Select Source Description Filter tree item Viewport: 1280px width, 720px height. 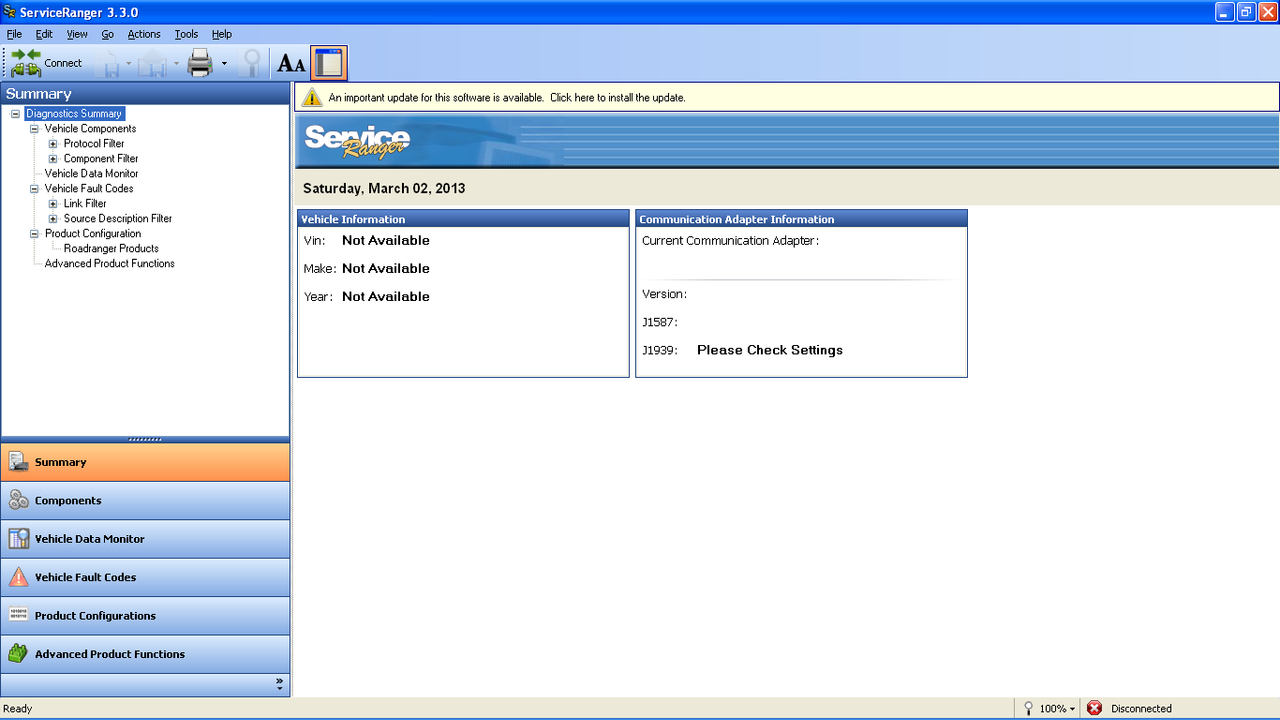[118, 219]
